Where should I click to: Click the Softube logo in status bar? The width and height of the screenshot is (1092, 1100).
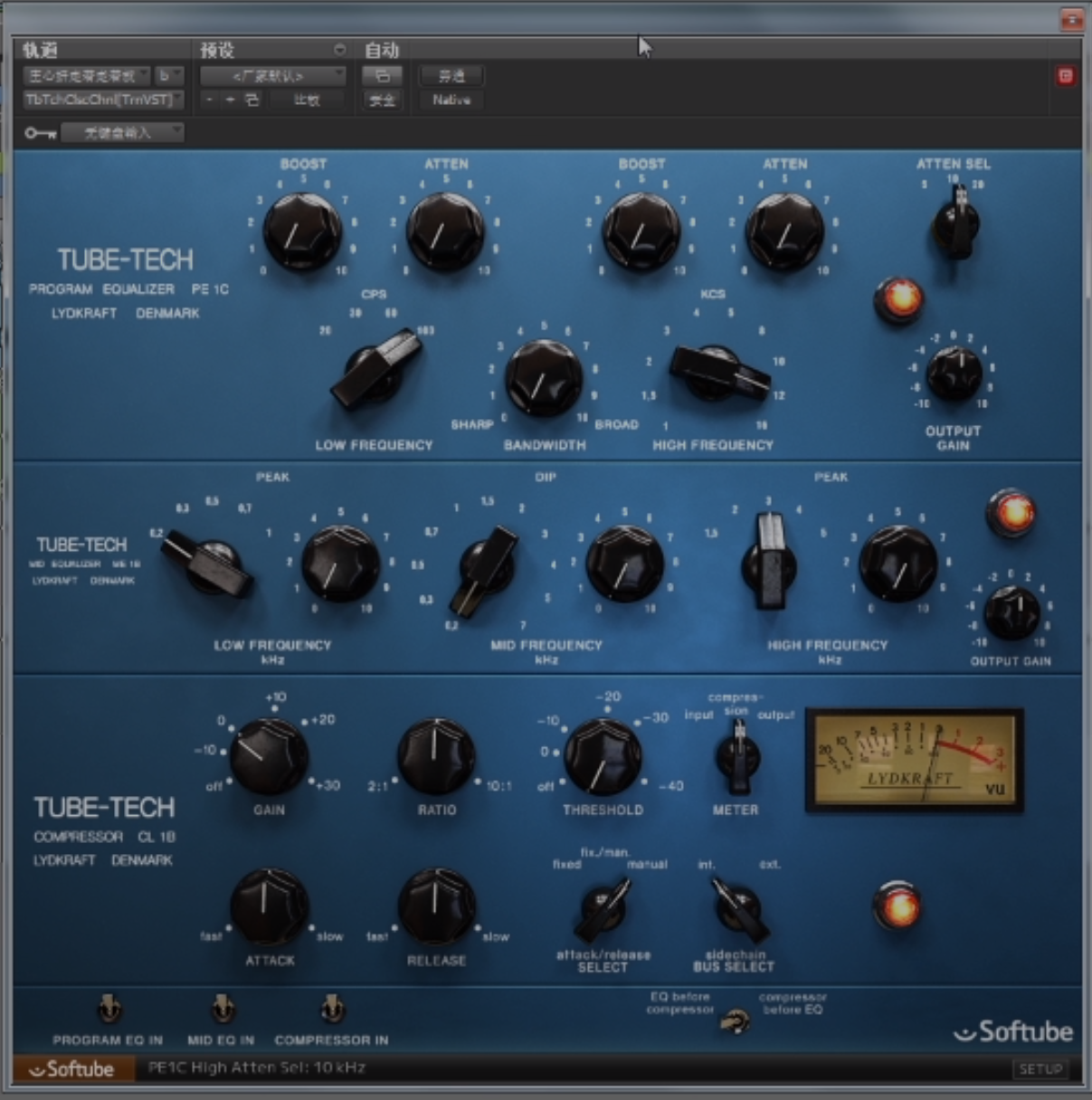point(72,1069)
